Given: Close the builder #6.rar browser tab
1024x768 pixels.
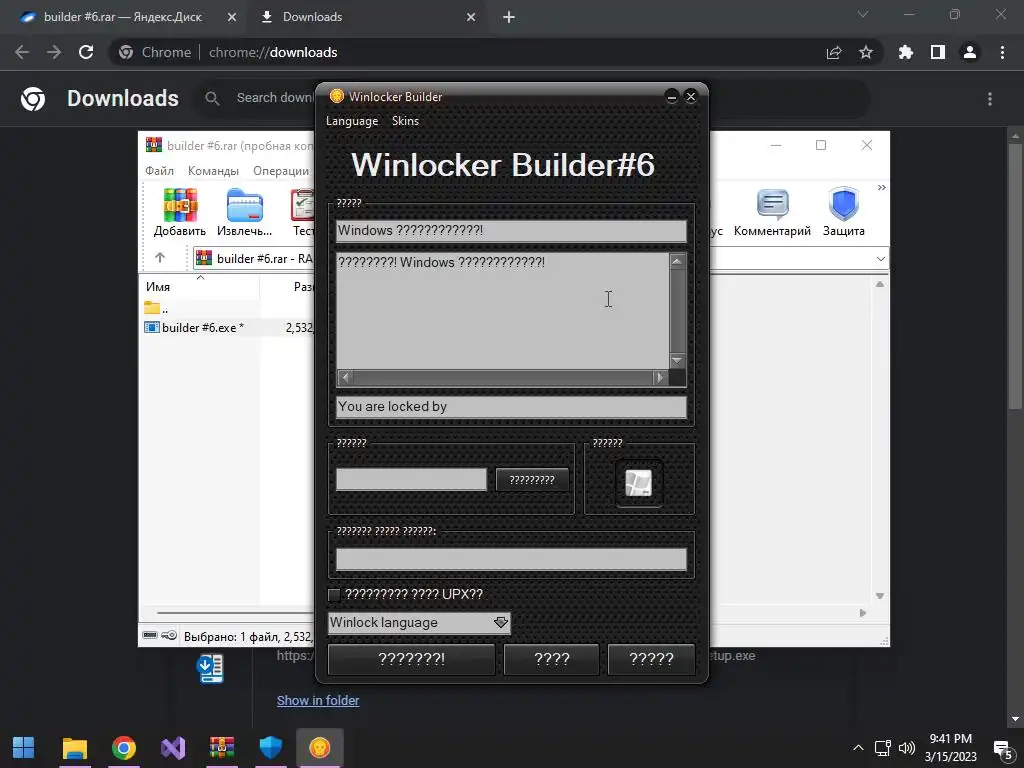Looking at the screenshot, I should pos(232,18).
